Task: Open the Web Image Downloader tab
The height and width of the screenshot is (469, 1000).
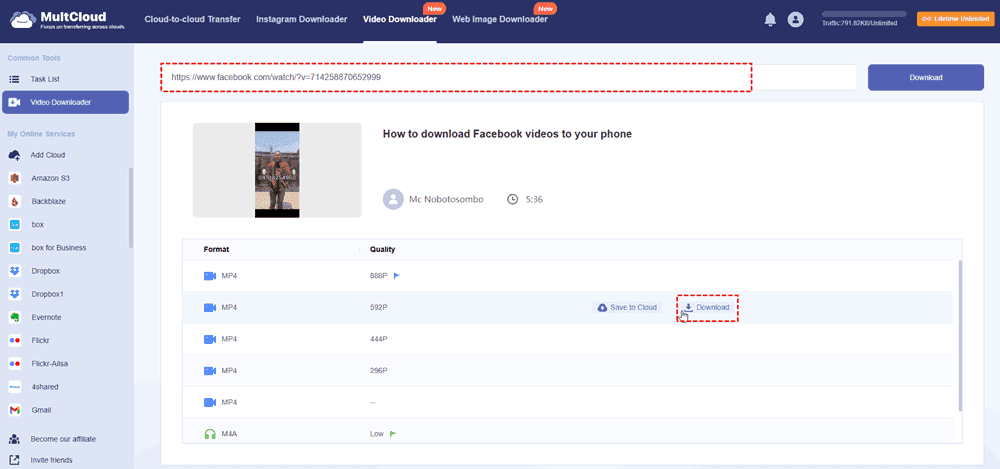Action: (500, 19)
